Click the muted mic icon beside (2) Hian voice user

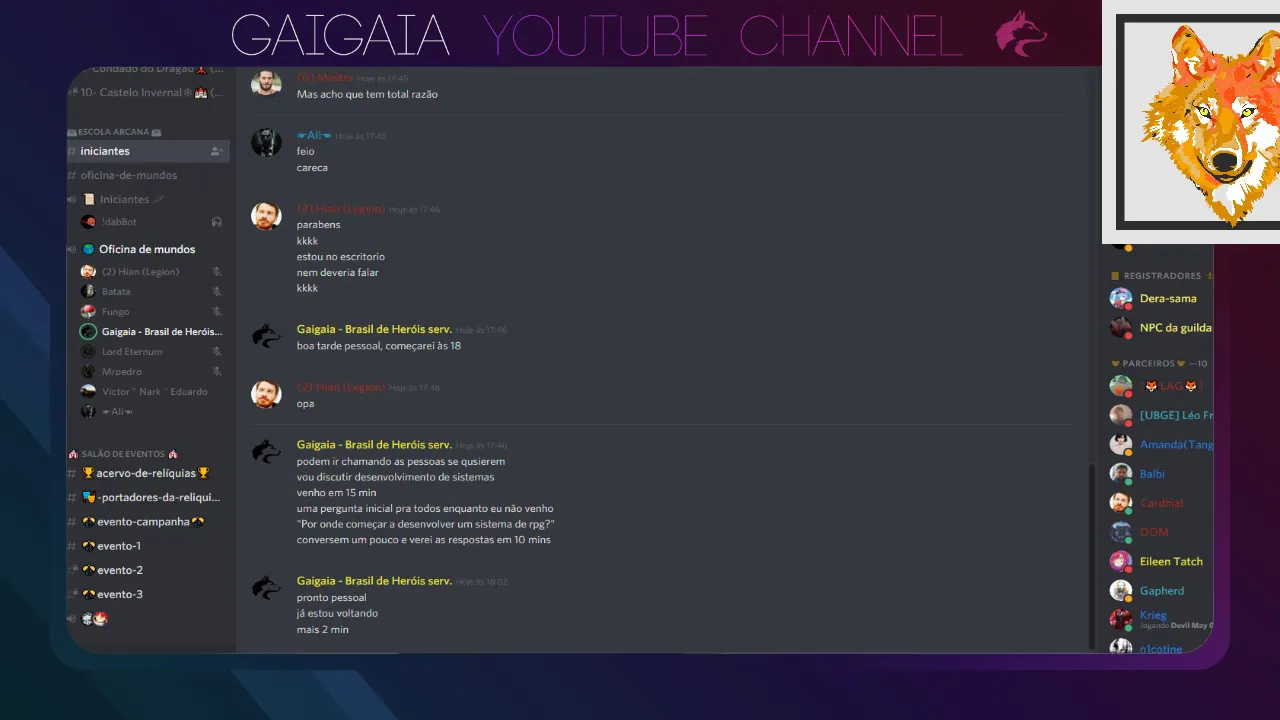pyautogui.click(x=217, y=271)
